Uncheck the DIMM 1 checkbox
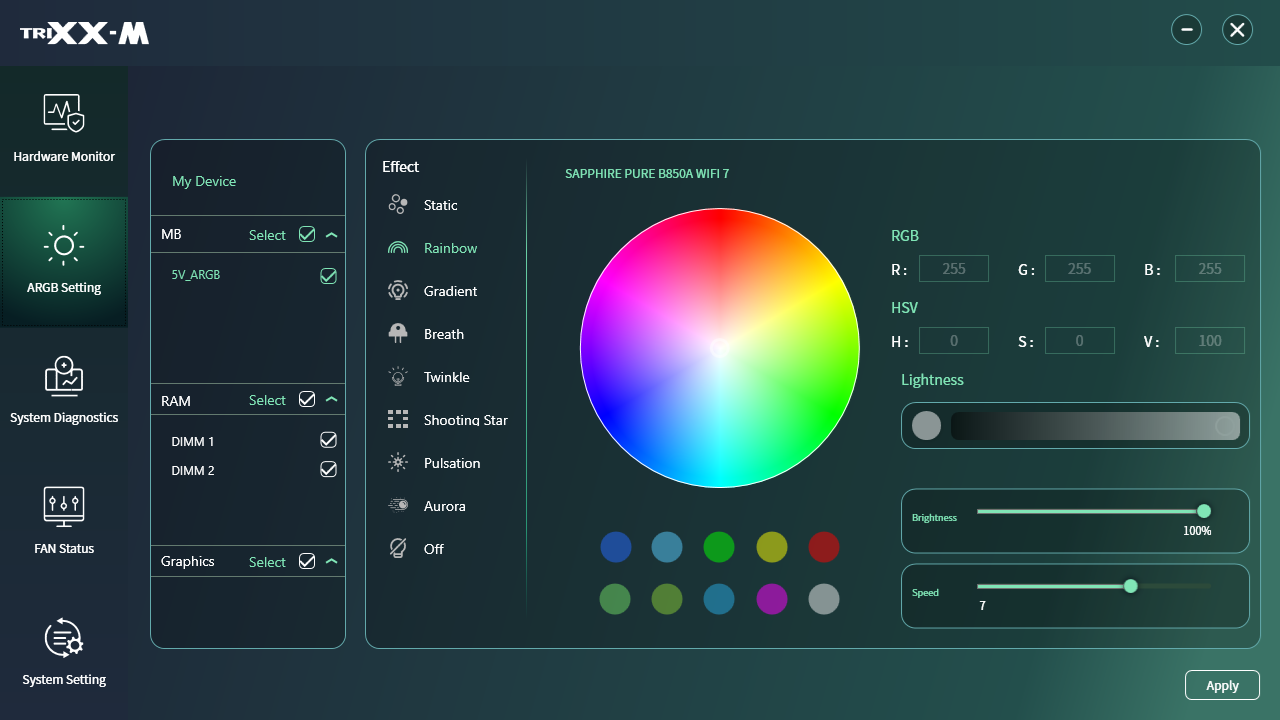This screenshot has width=1280, height=720. [328, 440]
